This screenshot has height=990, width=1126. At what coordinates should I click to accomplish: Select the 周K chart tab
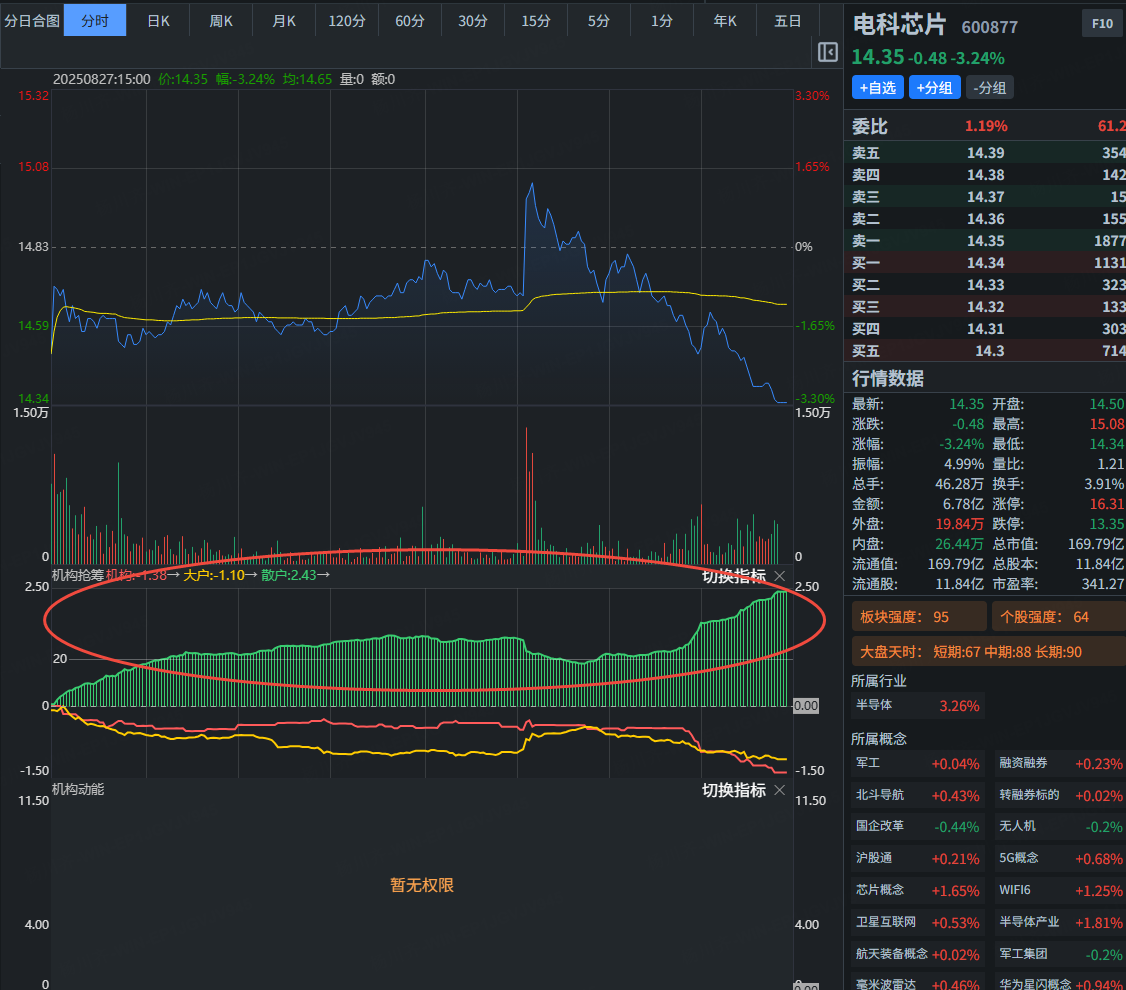tap(221, 20)
